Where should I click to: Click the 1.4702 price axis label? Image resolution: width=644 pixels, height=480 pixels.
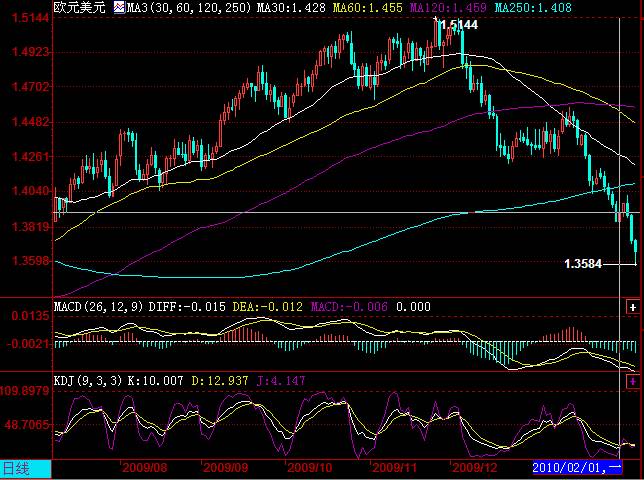[30, 87]
